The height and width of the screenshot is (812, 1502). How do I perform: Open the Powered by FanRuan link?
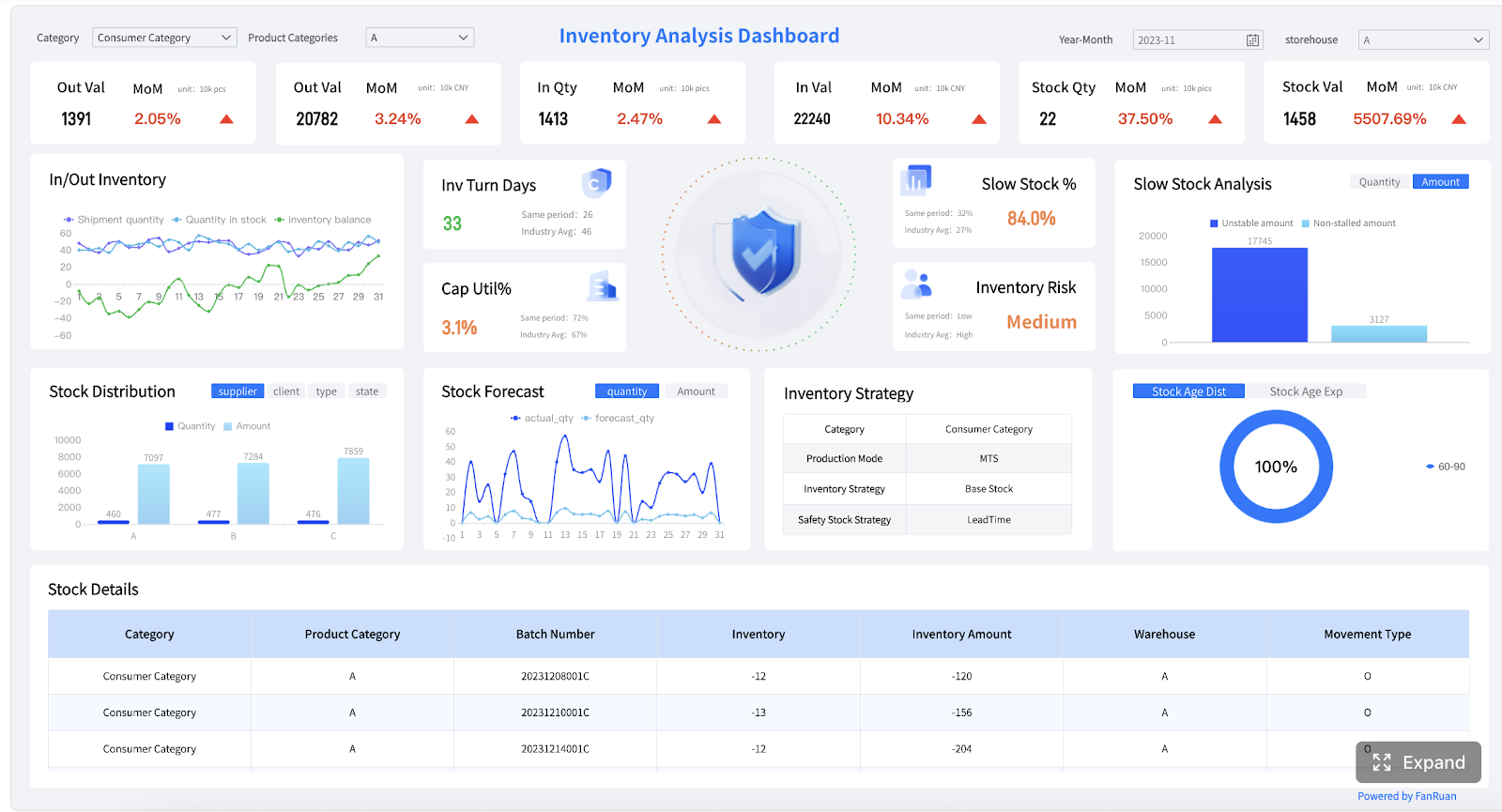[x=1407, y=796]
